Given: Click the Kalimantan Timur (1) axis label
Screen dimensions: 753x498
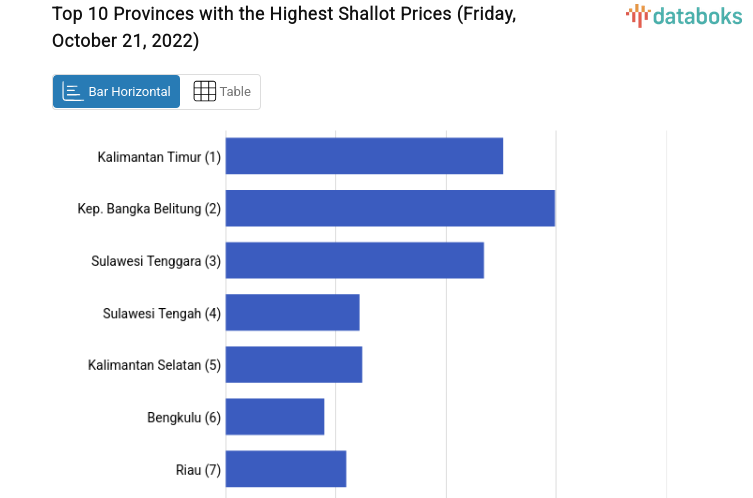Looking at the screenshot, I should 159,157.
